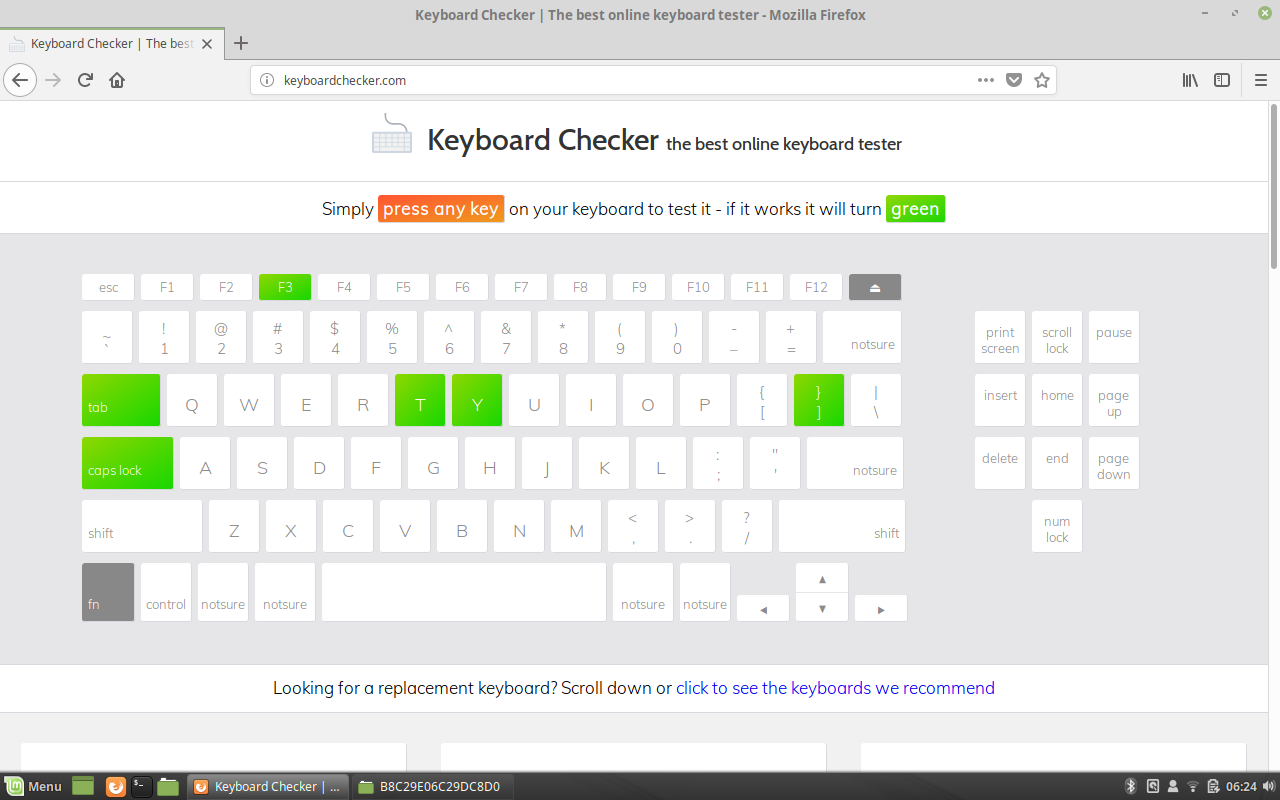
Task: Click the green right bracket key
Action: pyautogui.click(x=819, y=400)
